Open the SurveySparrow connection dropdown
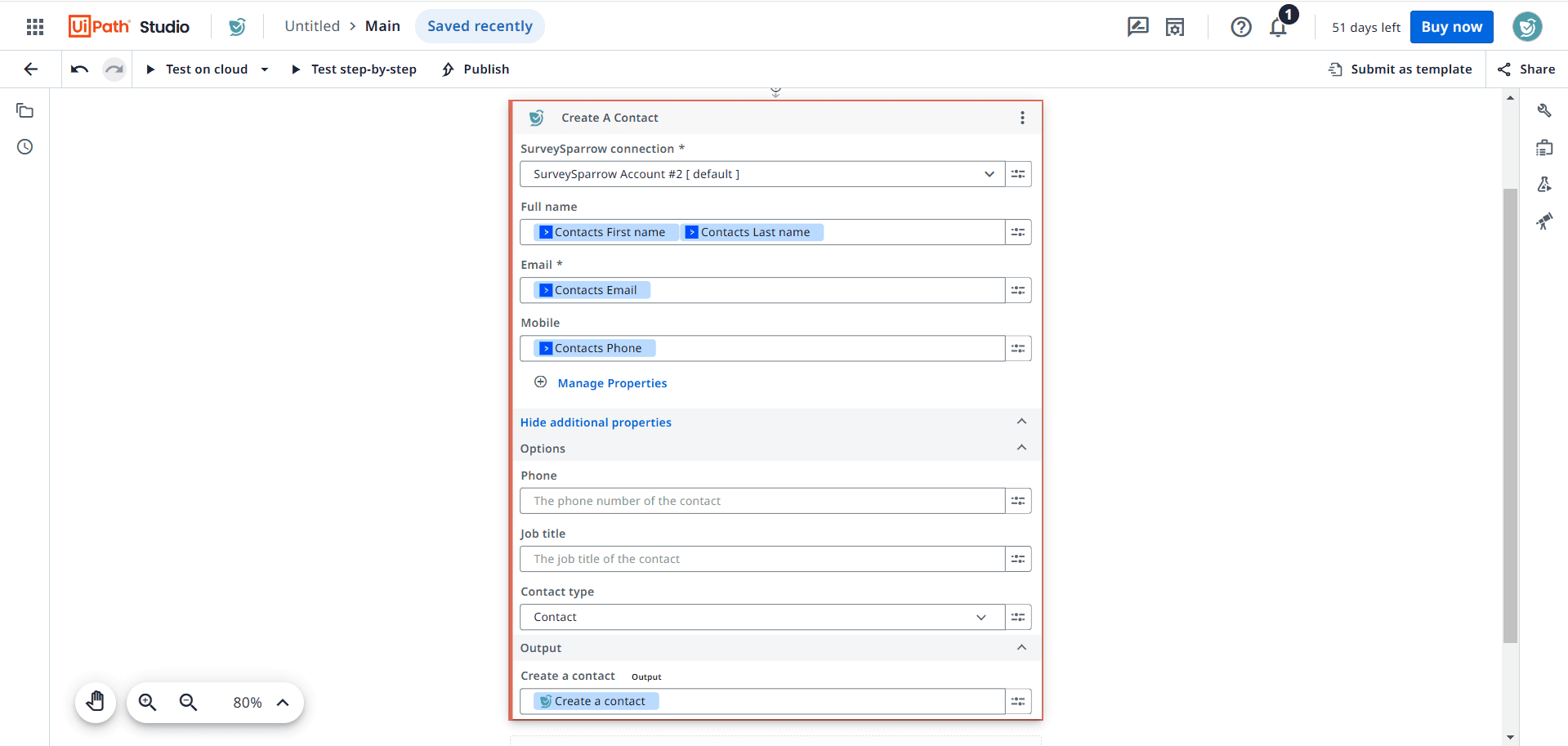The height and width of the screenshot is (746, 1568). tap(989, 174)
